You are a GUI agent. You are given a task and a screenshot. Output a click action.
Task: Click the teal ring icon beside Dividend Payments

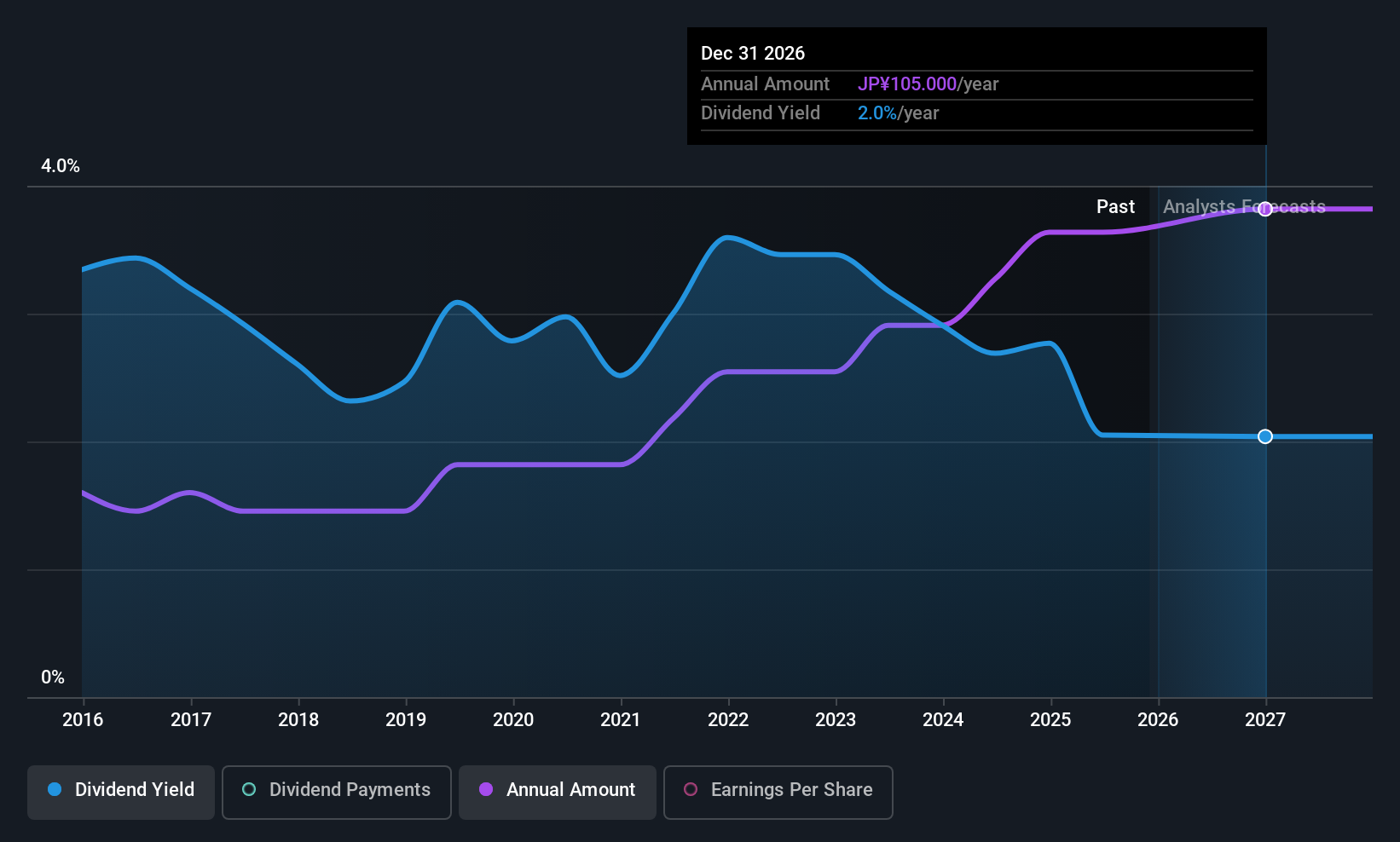249,789
